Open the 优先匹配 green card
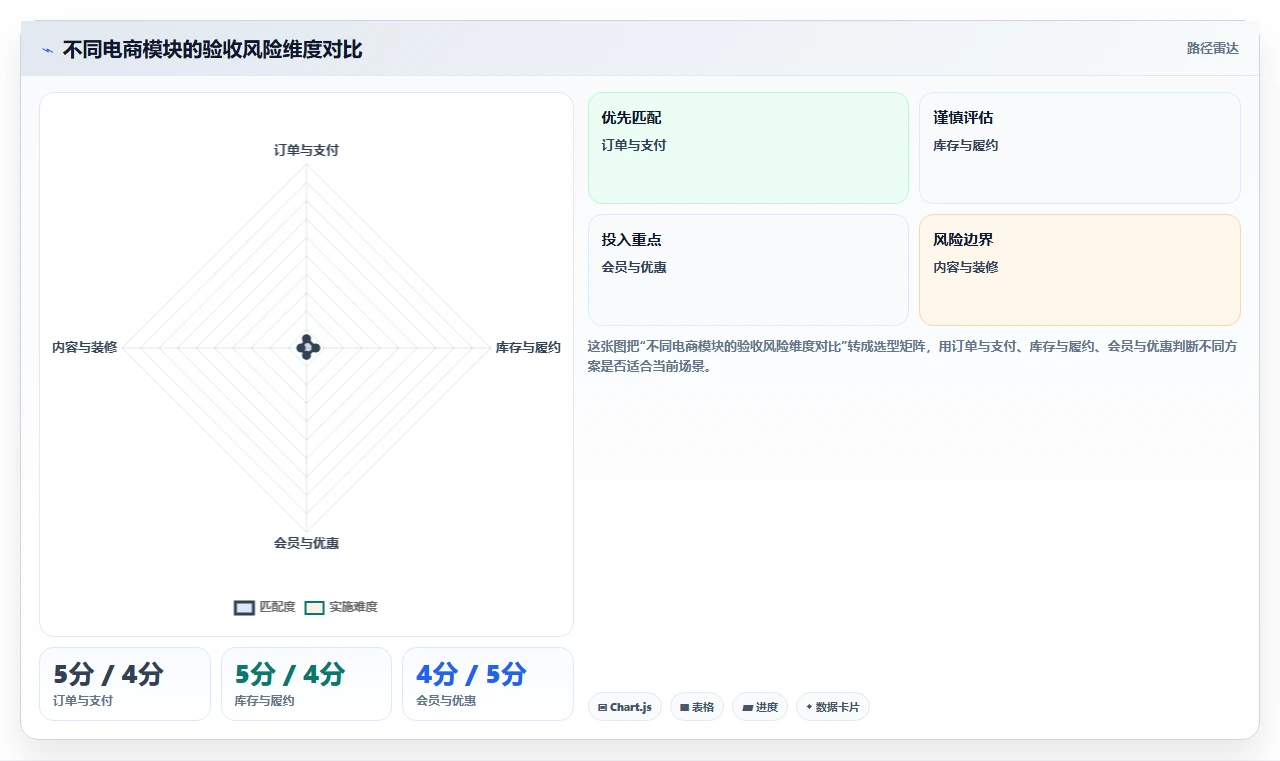 [748, 148]
